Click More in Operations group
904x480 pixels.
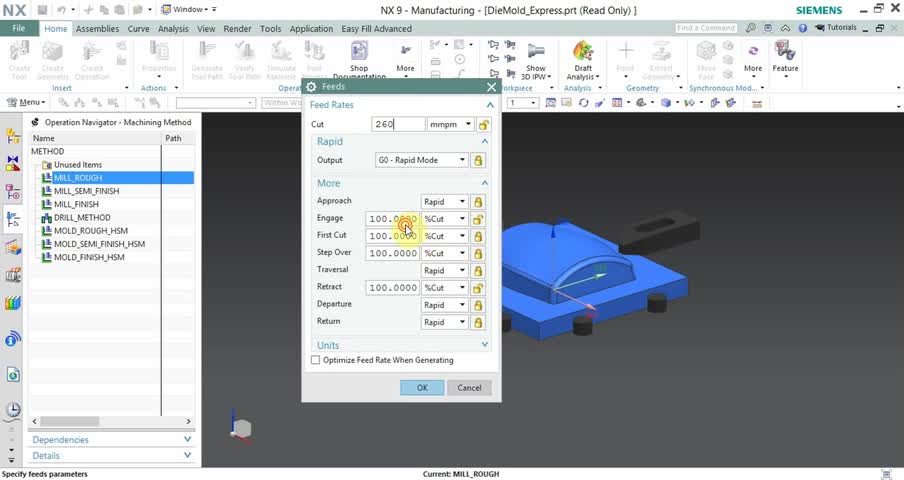(x=405, y=57)
